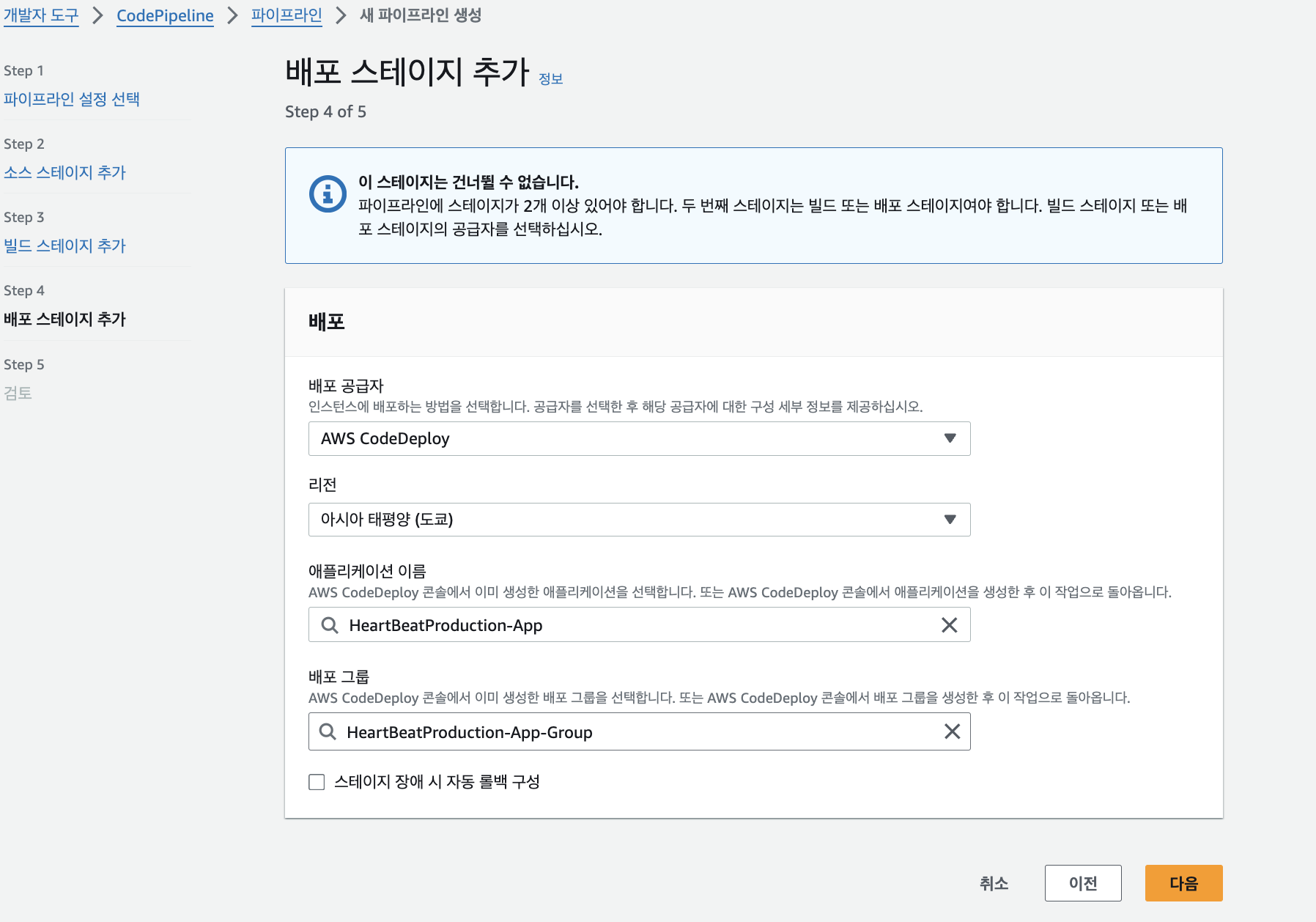Click the 취소 button
The width and height of the screenshot is (1316, 922).
pyautogui.click(x=994, y=883)
